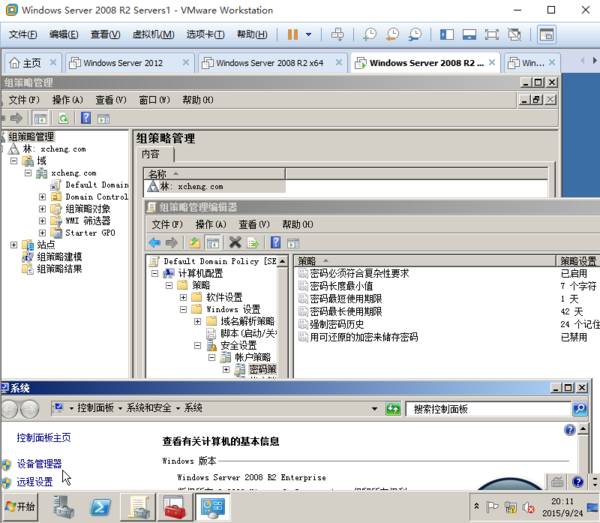Expand the 软件设置 node
The width and height of the screenshot is (600, 523).
[x=183, y=297]
